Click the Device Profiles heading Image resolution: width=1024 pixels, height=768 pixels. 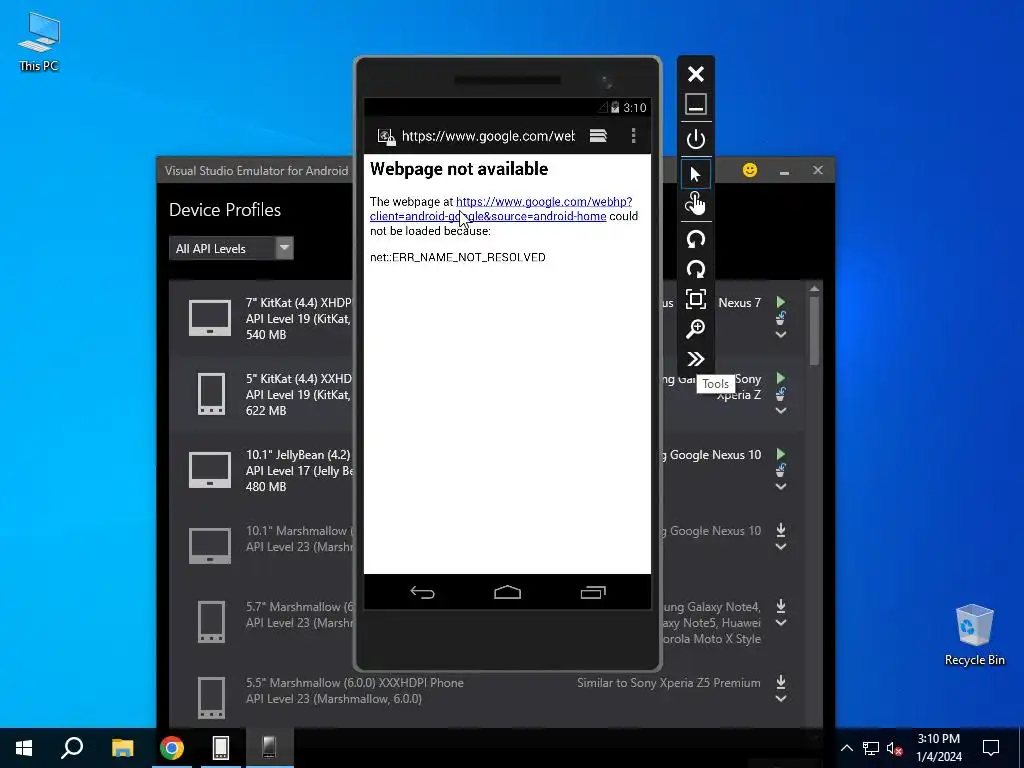[x=225, y=210]
